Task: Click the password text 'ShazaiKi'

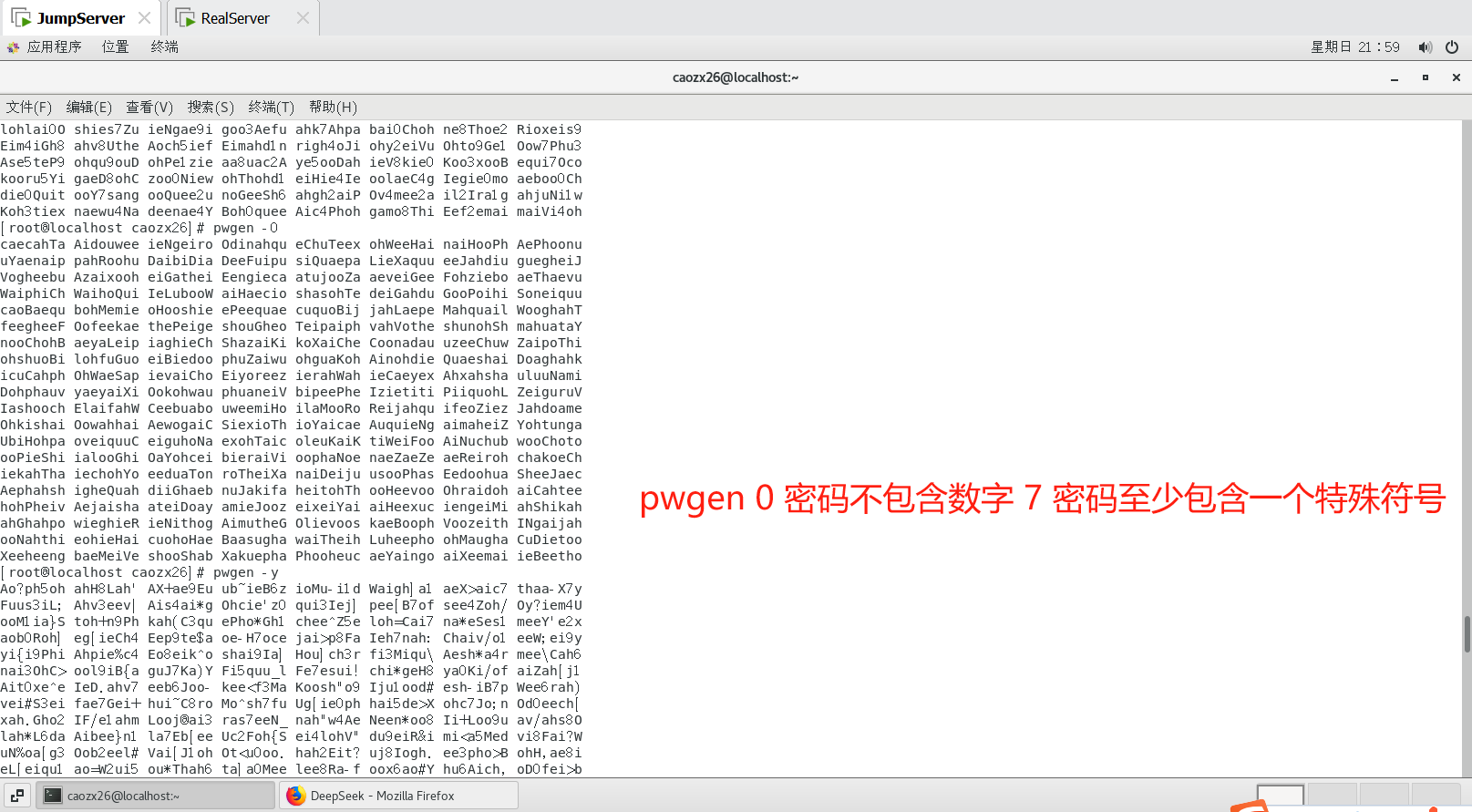Action: point(253,343)
